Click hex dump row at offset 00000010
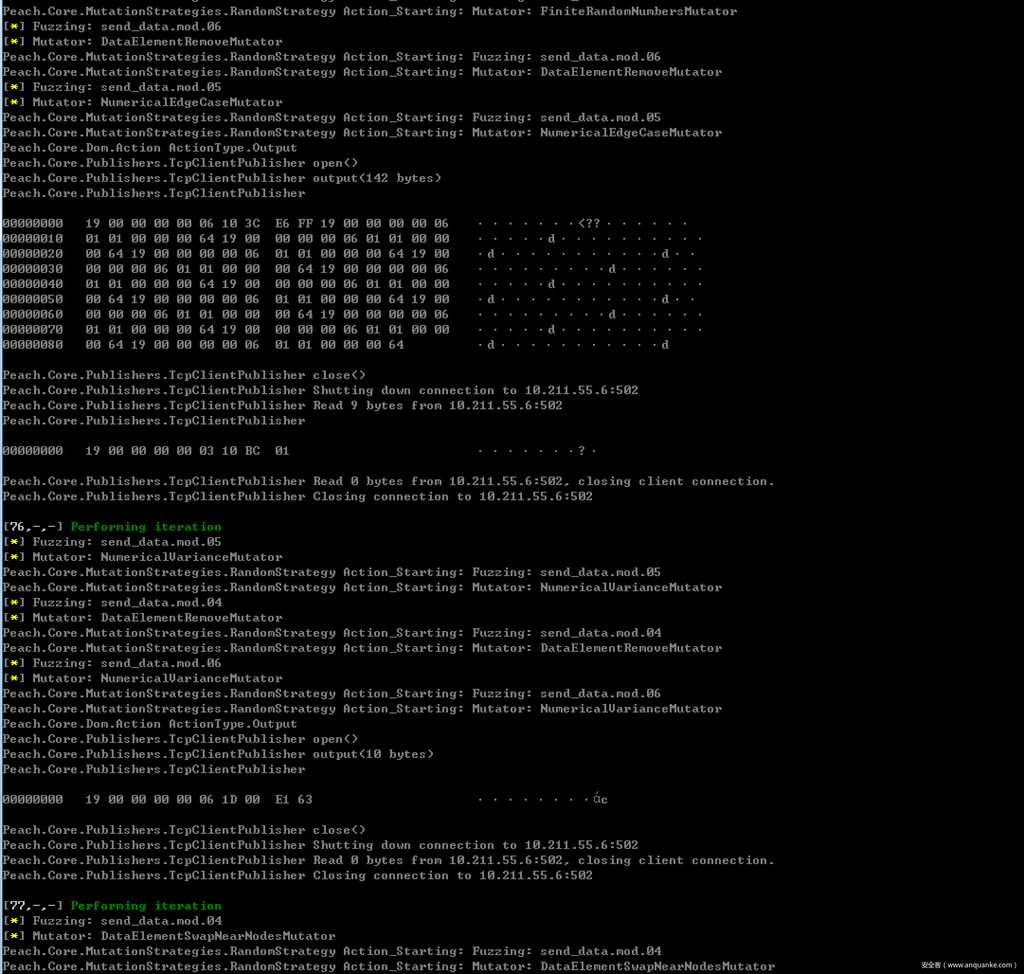1024x974 pixels. pyautogui.click(x=267, y=238)
